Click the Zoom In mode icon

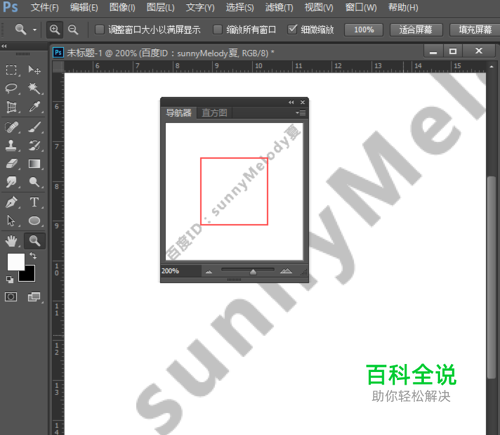(55, 30)
